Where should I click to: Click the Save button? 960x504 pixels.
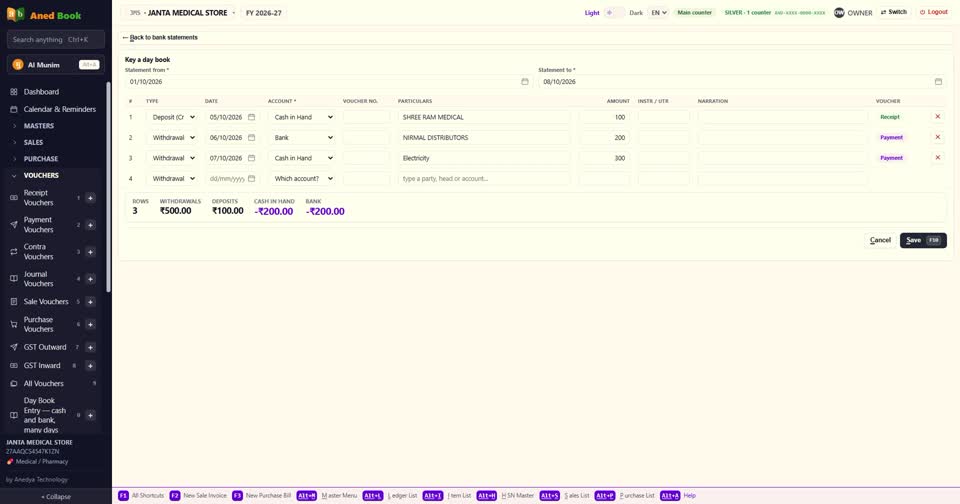(x=923, y=240)
